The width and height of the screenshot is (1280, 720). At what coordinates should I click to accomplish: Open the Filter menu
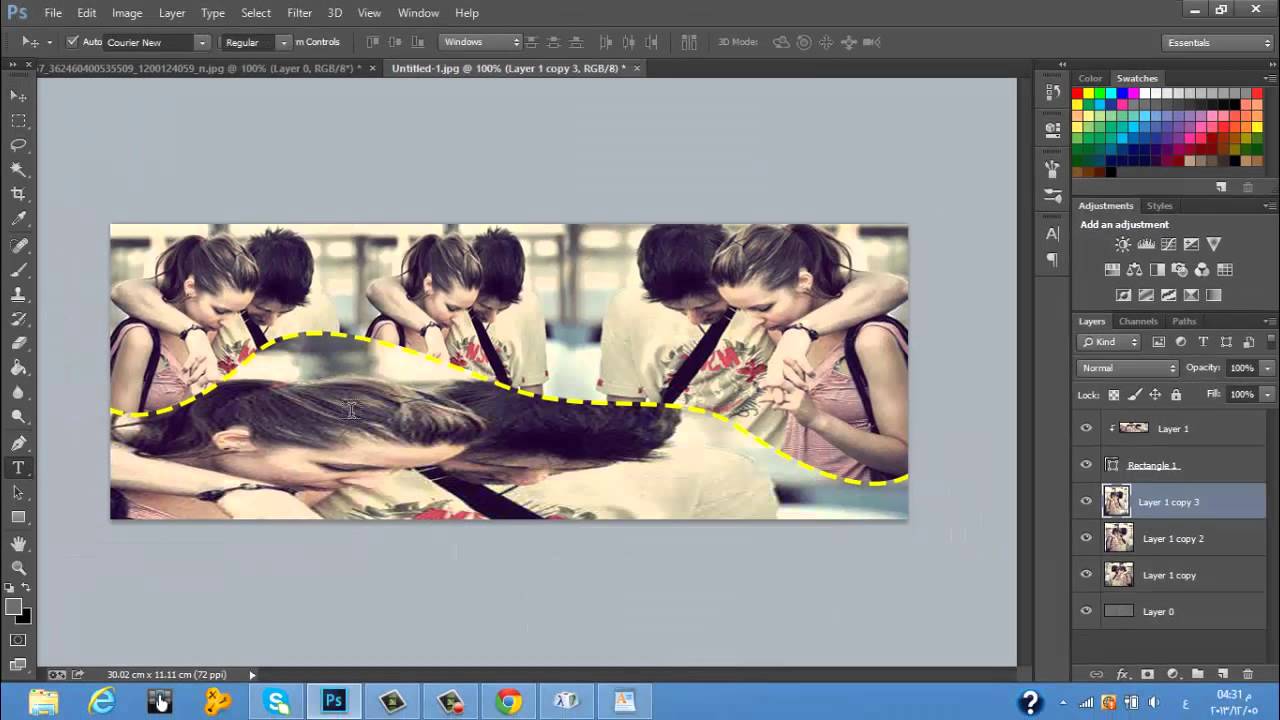click(299, 13)
